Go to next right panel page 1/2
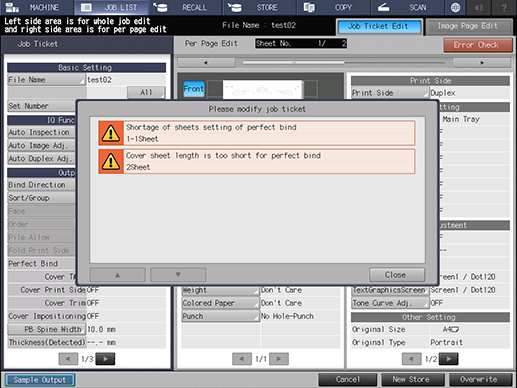 [x=449, y=359]
